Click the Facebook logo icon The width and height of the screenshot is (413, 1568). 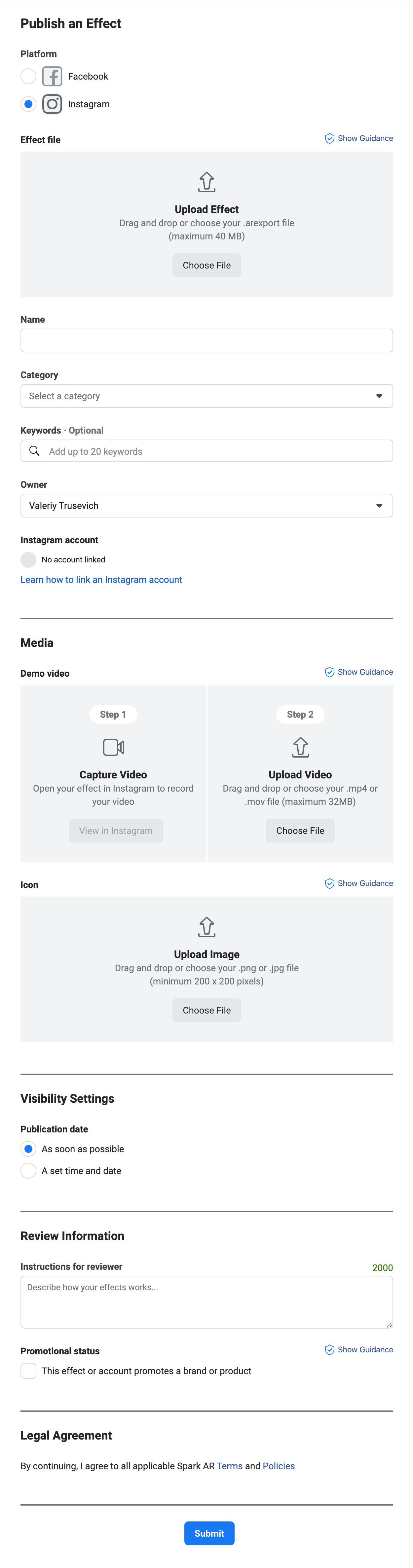[52, 76]
